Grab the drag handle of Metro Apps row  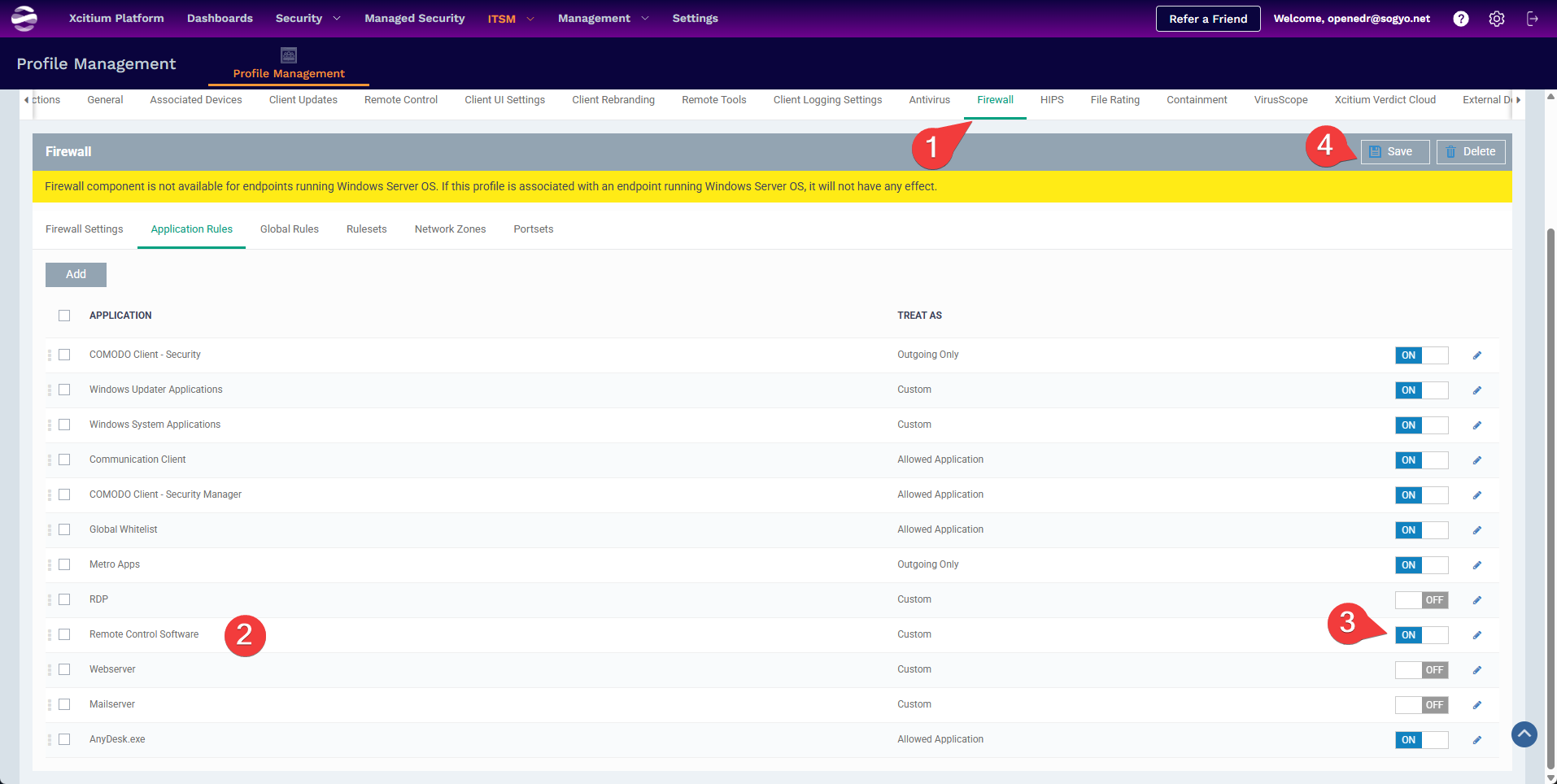tap(50, 564)
